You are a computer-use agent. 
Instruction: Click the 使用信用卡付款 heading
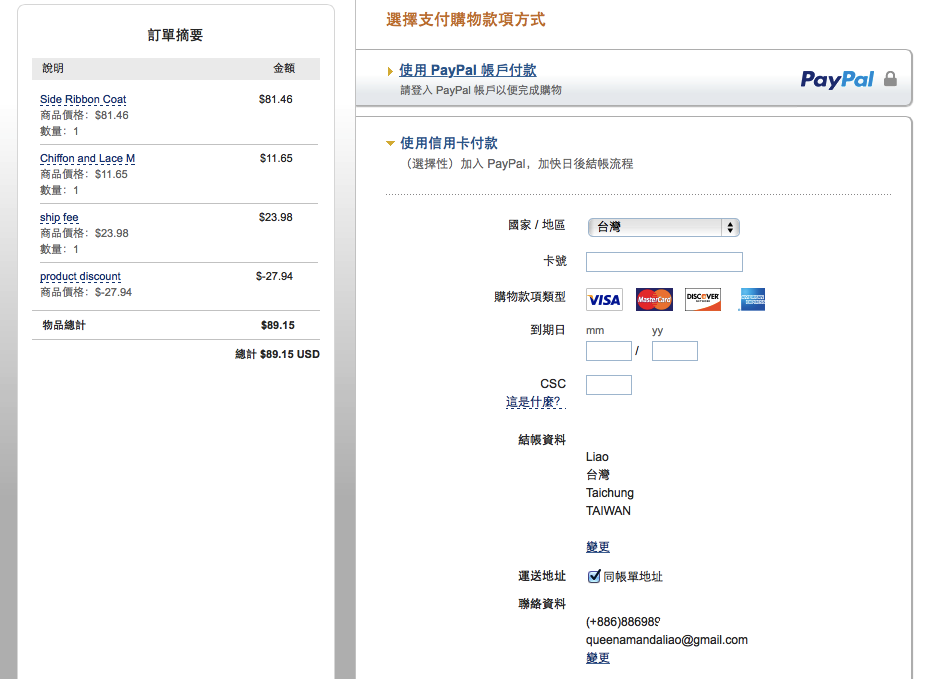click(449, 143)
